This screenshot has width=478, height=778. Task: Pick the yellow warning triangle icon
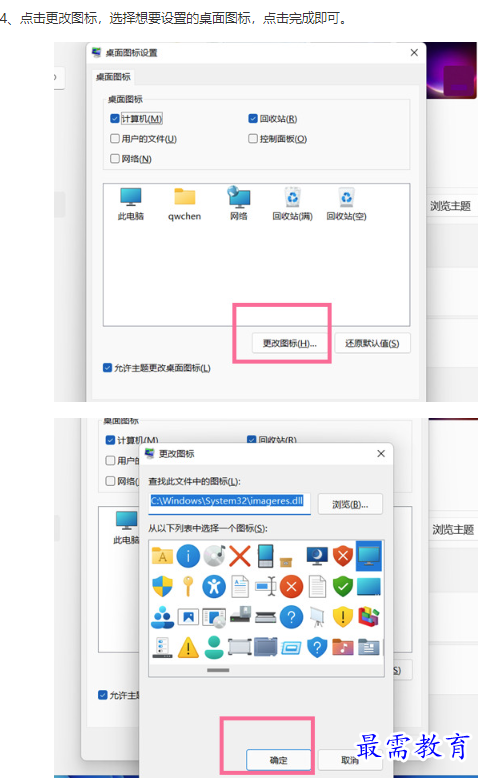pos(188,648)
